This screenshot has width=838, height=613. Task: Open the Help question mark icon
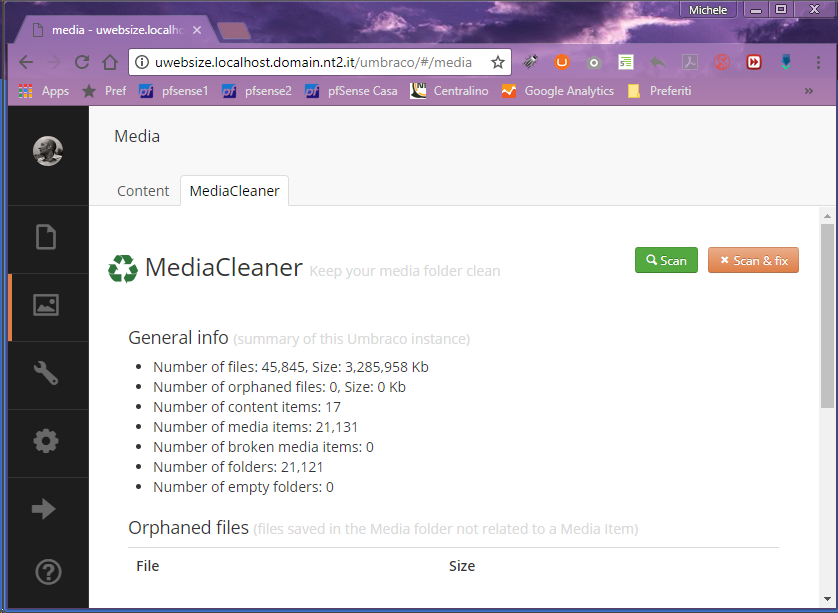48,572
